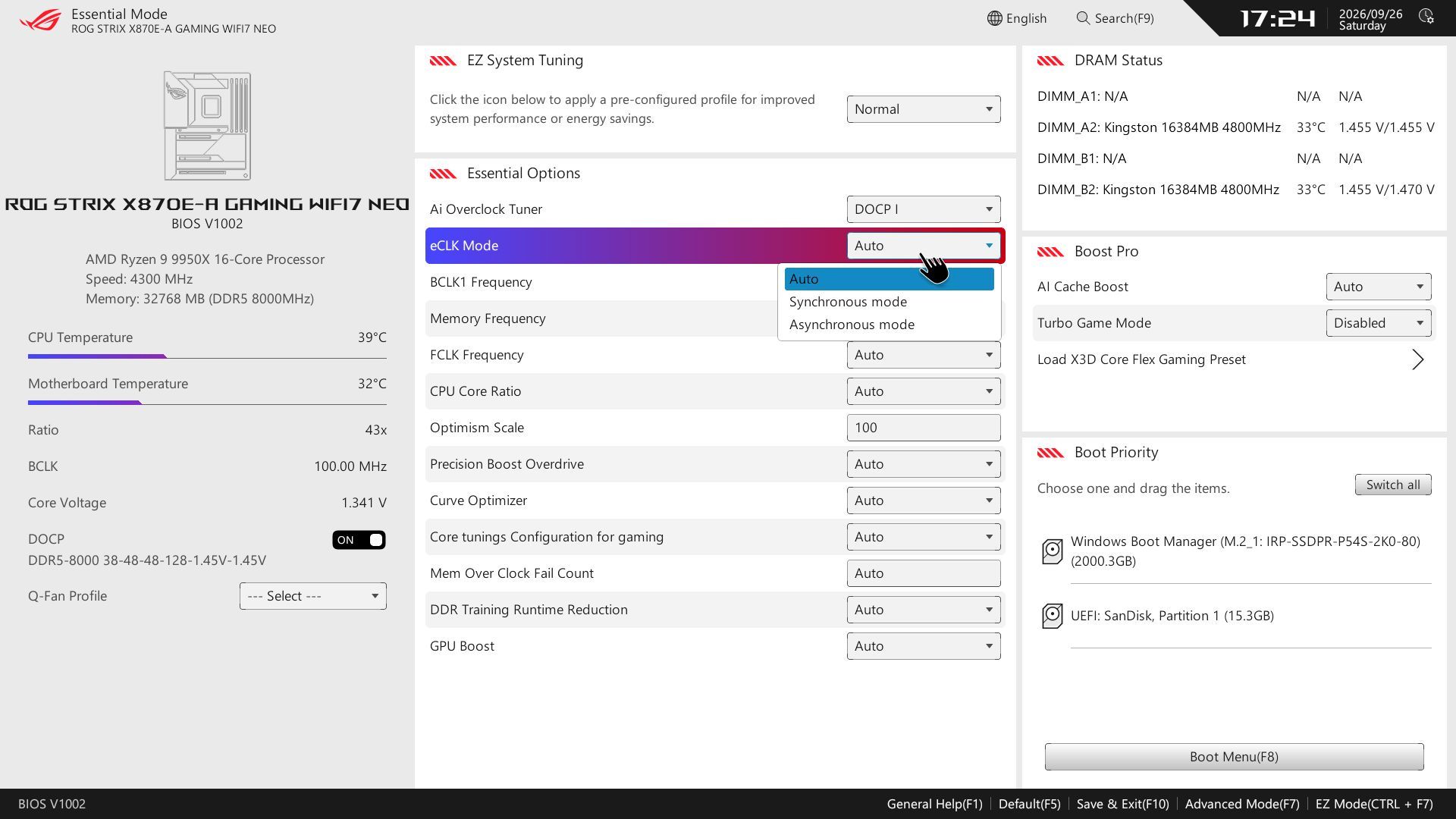Switch to EZ Mode(CTRL + F7)
Screen dimensions: 1456x819
pyautogui.click(x=1374, y=804)
